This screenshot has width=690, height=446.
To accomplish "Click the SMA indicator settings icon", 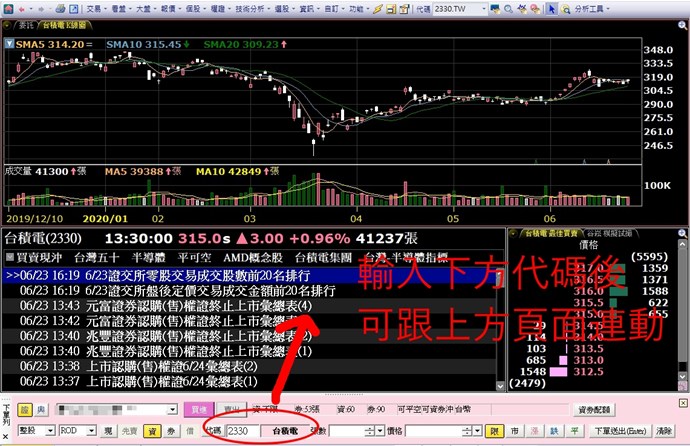I will 9,44.
